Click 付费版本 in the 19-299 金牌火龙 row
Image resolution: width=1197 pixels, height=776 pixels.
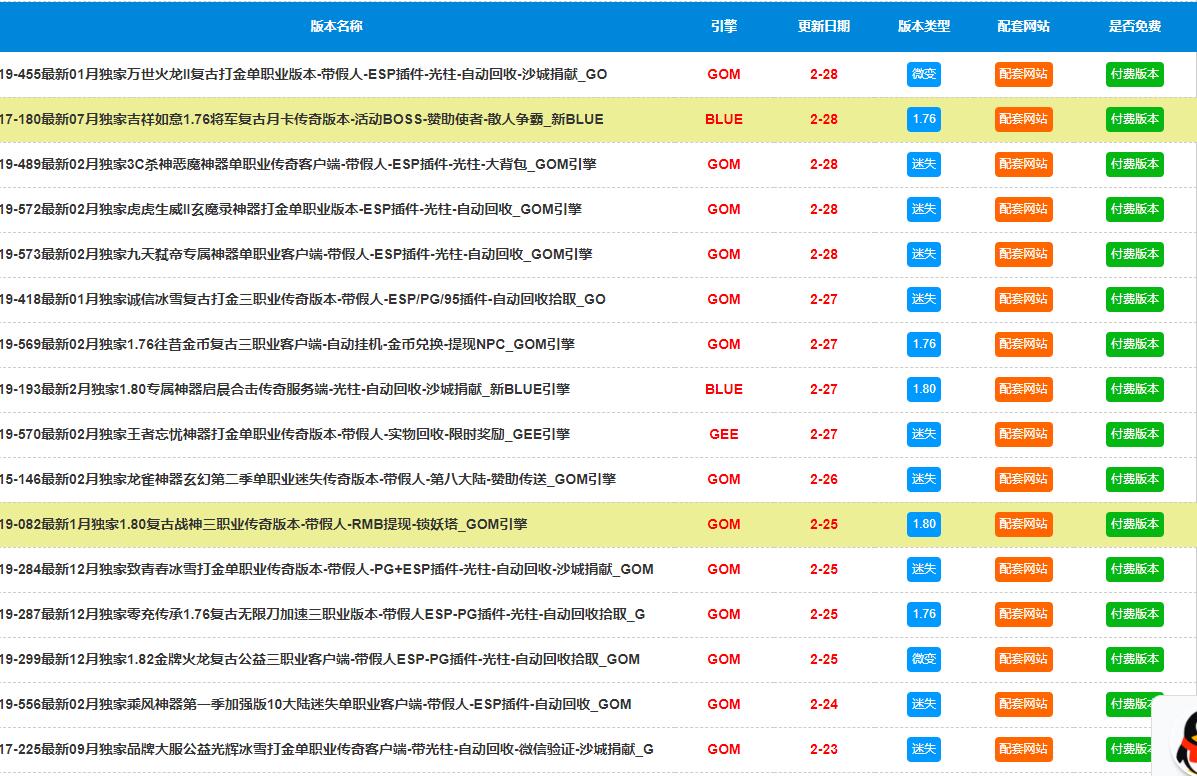pyautogui.click(x=1134, y=659)
